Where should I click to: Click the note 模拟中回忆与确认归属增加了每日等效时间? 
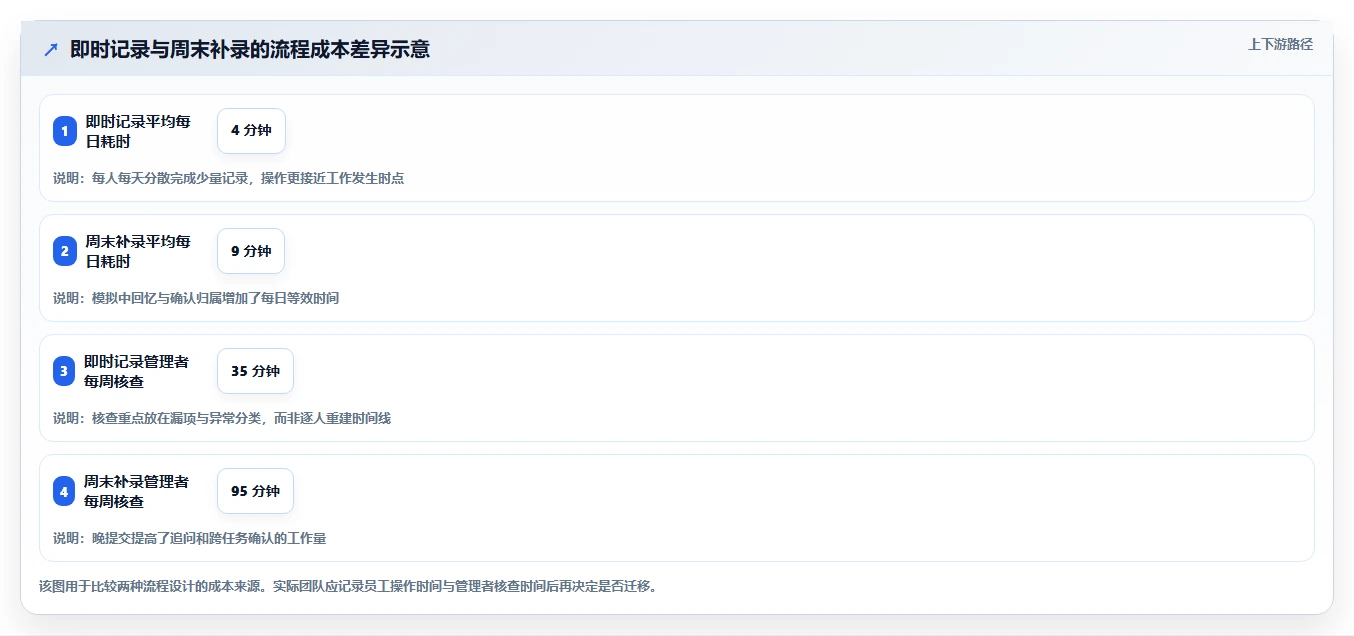(216, 298)
